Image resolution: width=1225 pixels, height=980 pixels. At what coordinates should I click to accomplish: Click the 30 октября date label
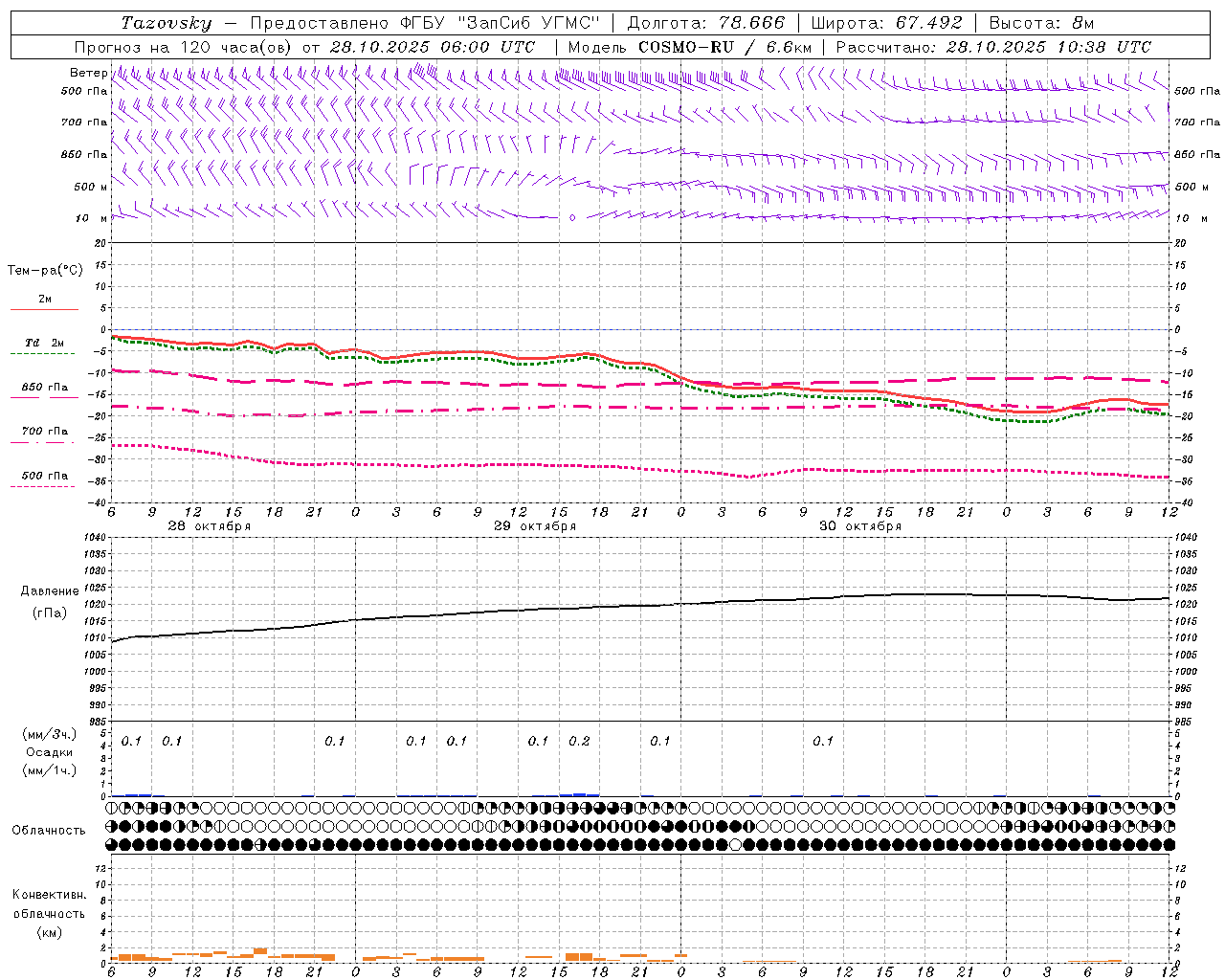click(x=860, y=526)
